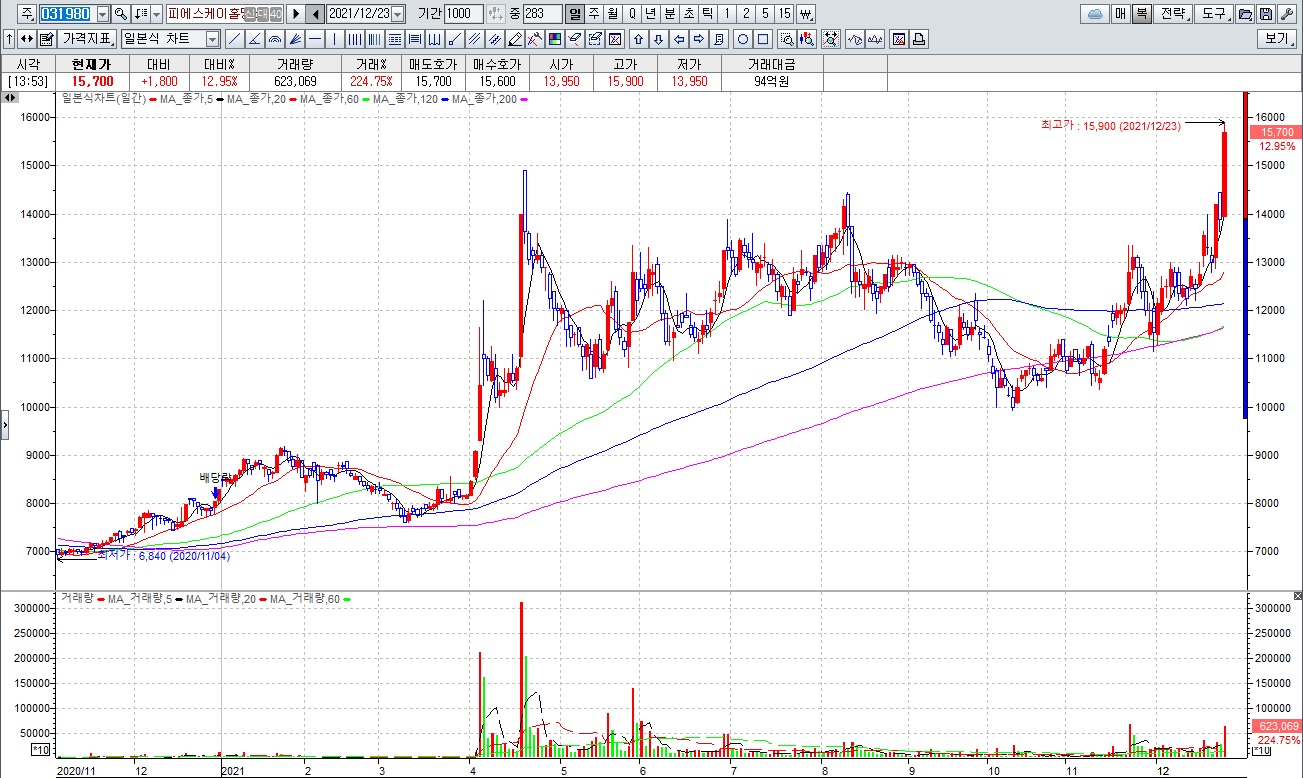Click the 거래량 value 623,069
This screenshot has height=778, width=1303.
click(x=296, y=81)
